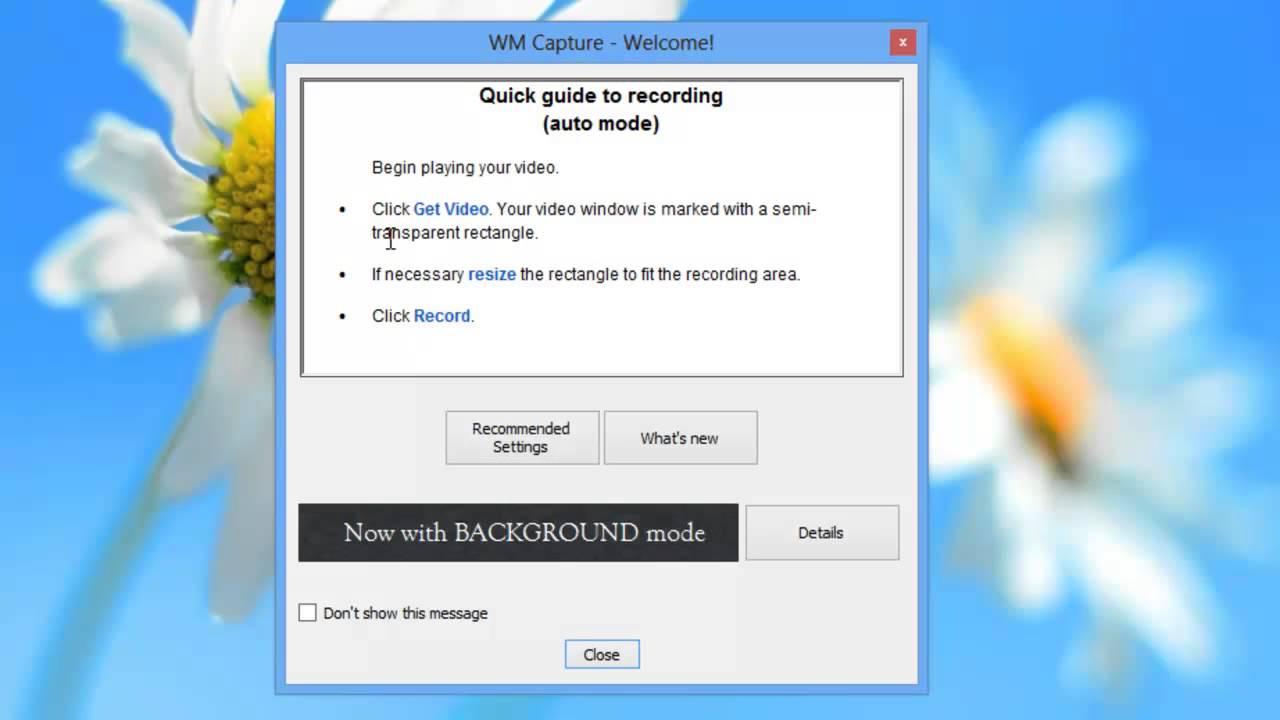Close the WM Capture Welcome window via the red X
This screenshot has width=1280, height=720.
pyautogui.click(x=902, y=43)
